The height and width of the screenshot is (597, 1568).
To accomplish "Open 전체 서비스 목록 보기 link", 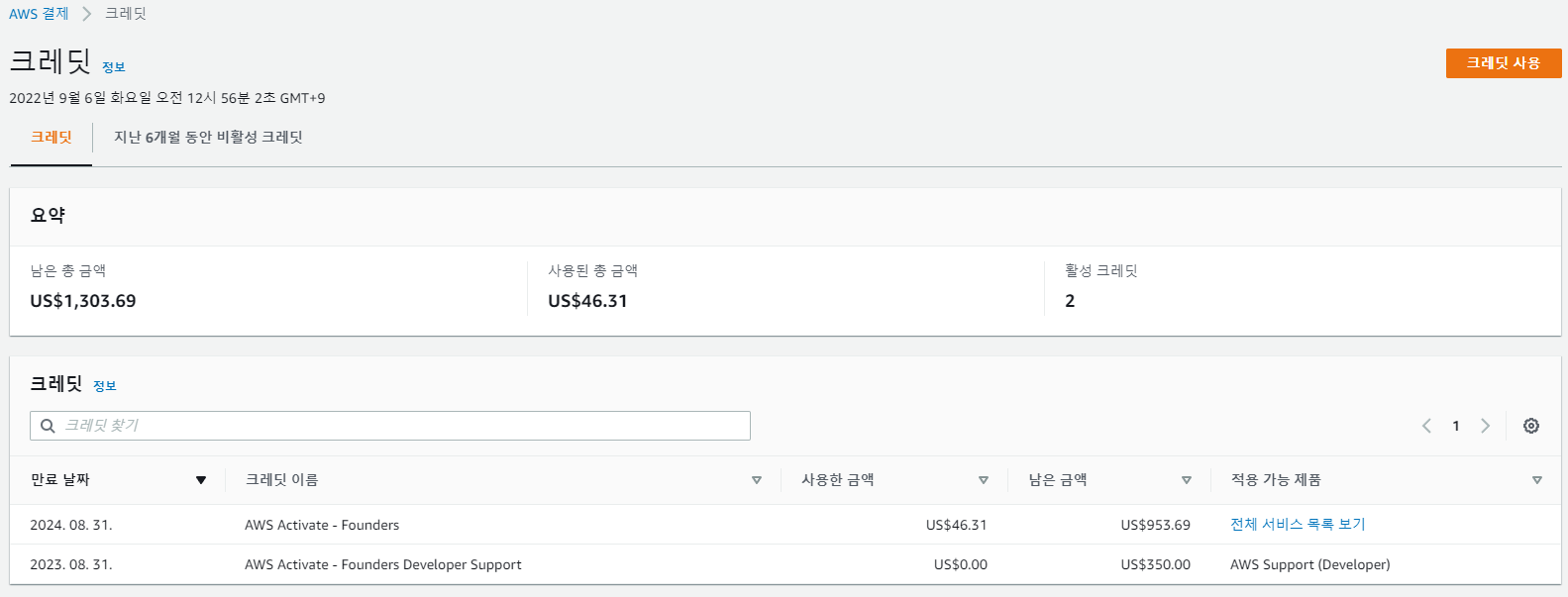I will pyautogui.click(x=1298, y=525).
